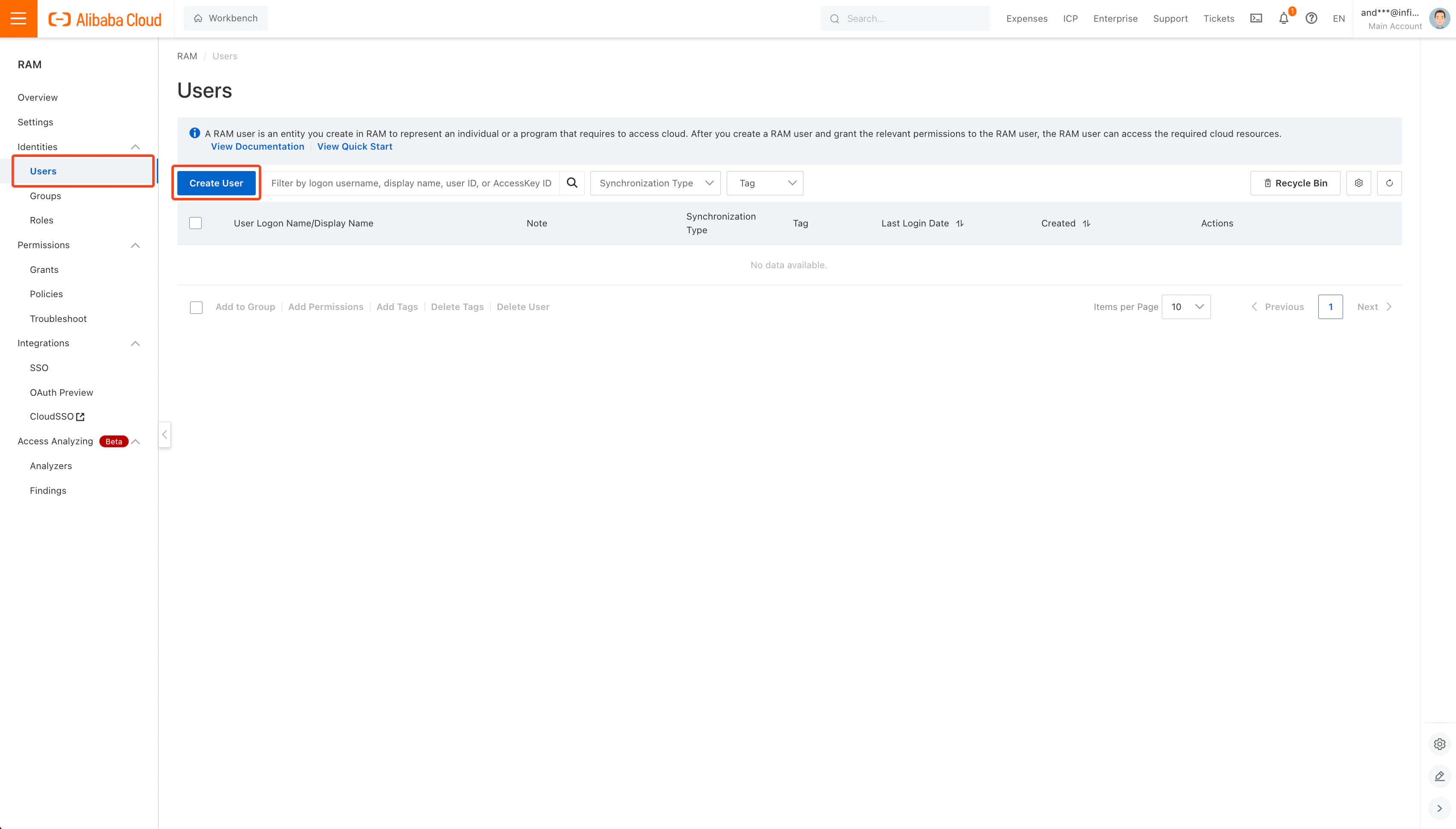Image resolution: width=1456 pixels, height=829 pixels.
Task: Open the Recycle Bin
Action: 1295,183
